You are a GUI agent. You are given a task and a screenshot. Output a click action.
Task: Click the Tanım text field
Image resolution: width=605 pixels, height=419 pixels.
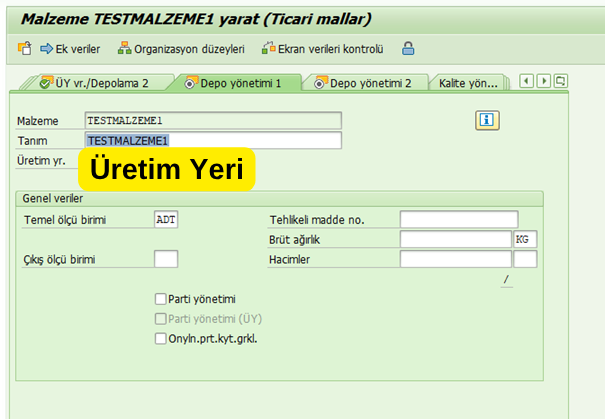(x=213, y=141)
